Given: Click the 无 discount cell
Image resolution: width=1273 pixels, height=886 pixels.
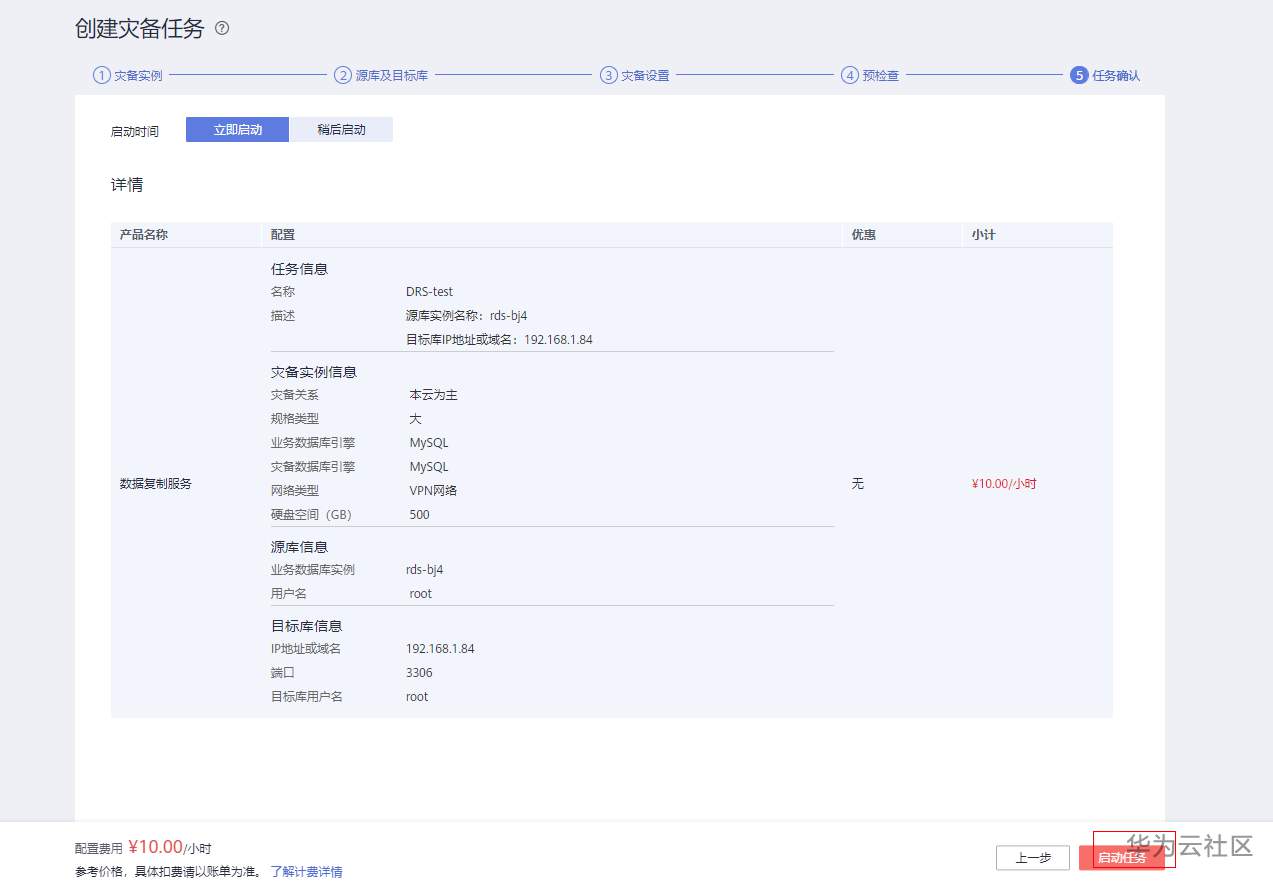Looking at the screenshot, I should coord(857,484).
